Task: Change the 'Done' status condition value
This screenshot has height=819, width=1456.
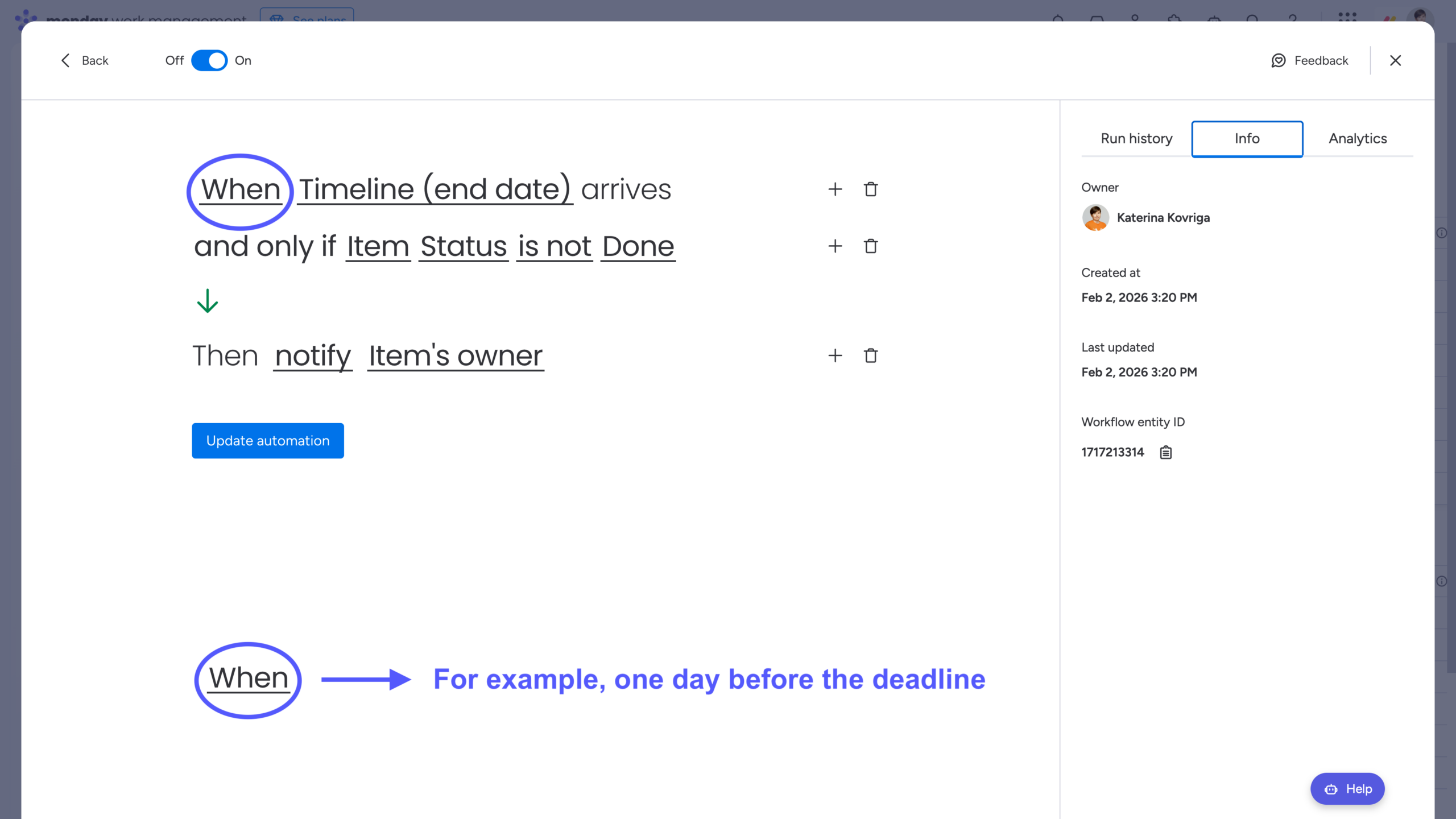Action: pyautogui.click(x=637, y=246)
